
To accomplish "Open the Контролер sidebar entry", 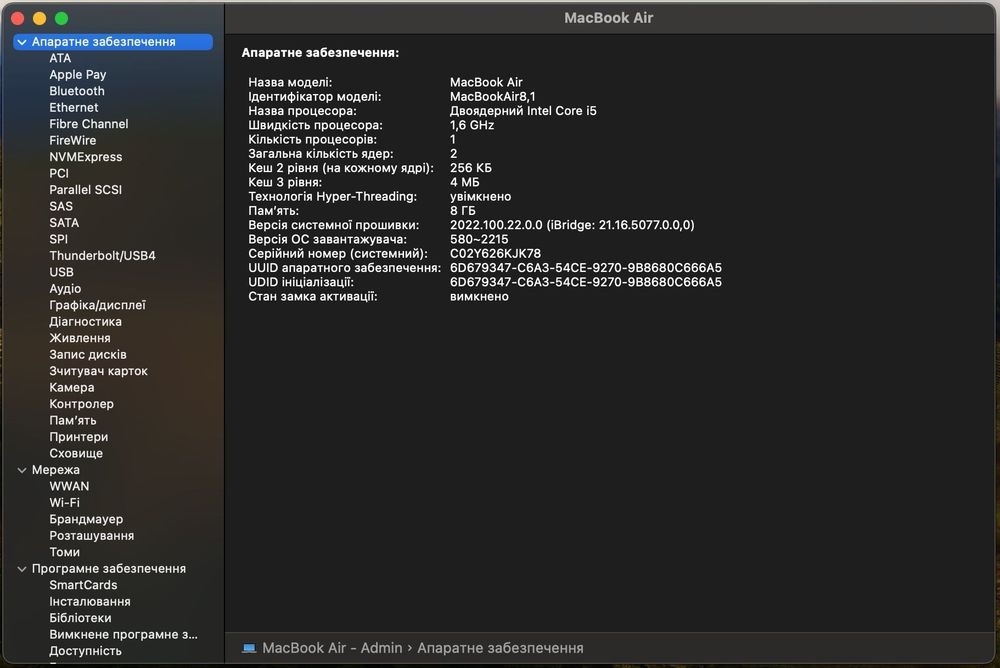I will [x=82, y=404].
